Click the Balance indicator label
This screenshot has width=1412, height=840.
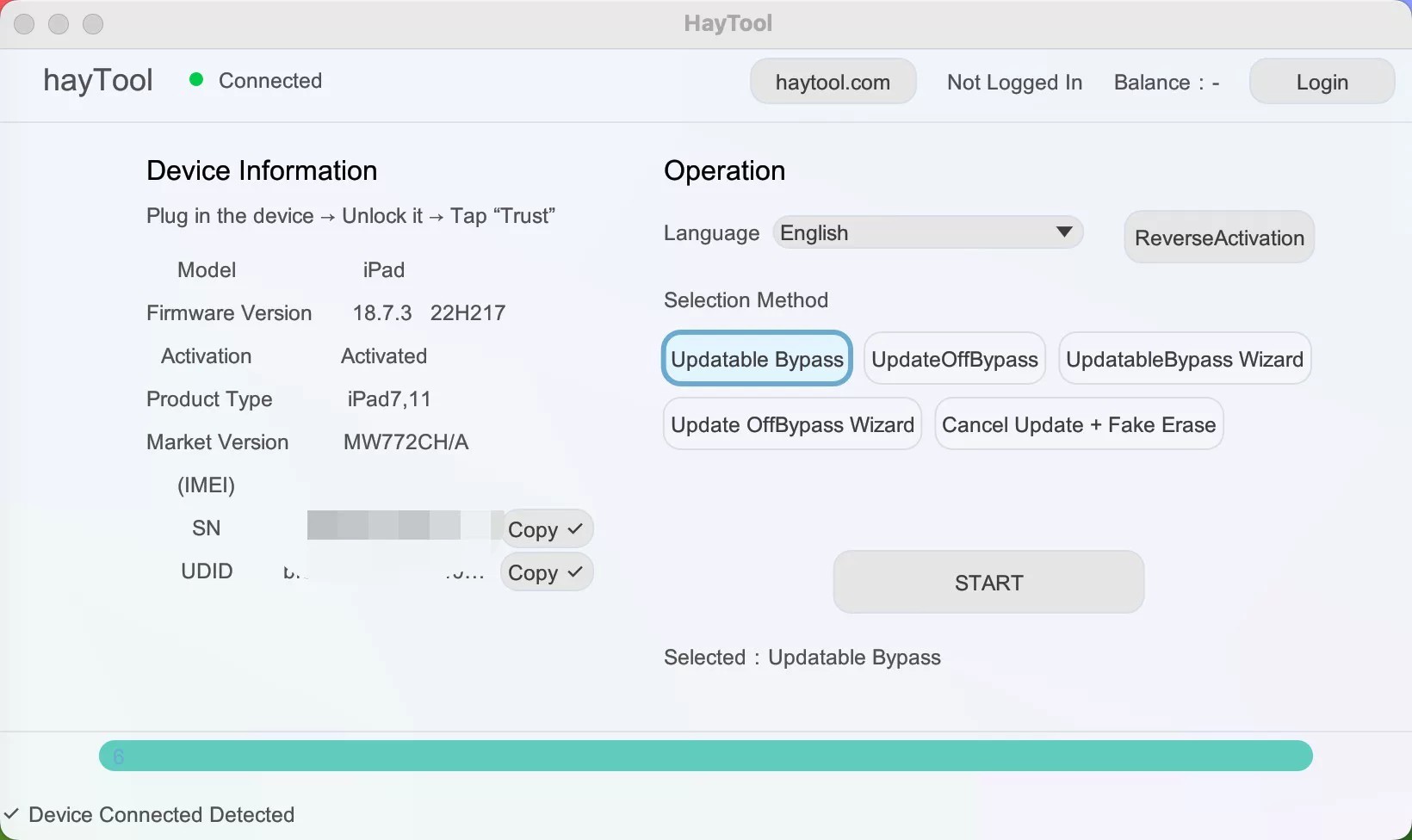tap(1166, 83)
